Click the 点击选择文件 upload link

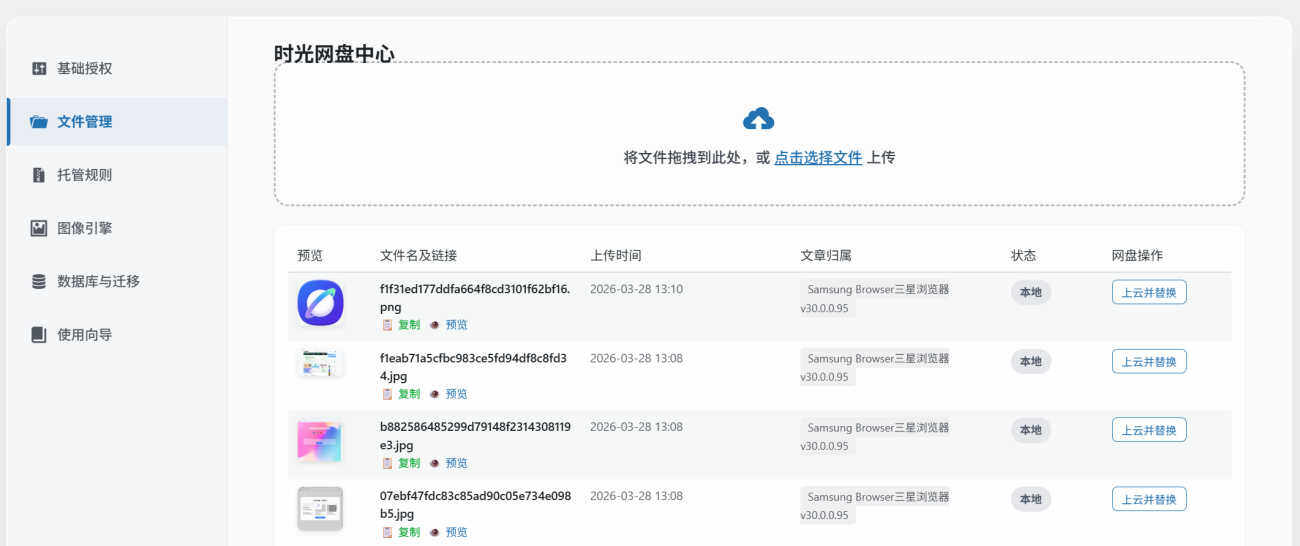(817, 157)
